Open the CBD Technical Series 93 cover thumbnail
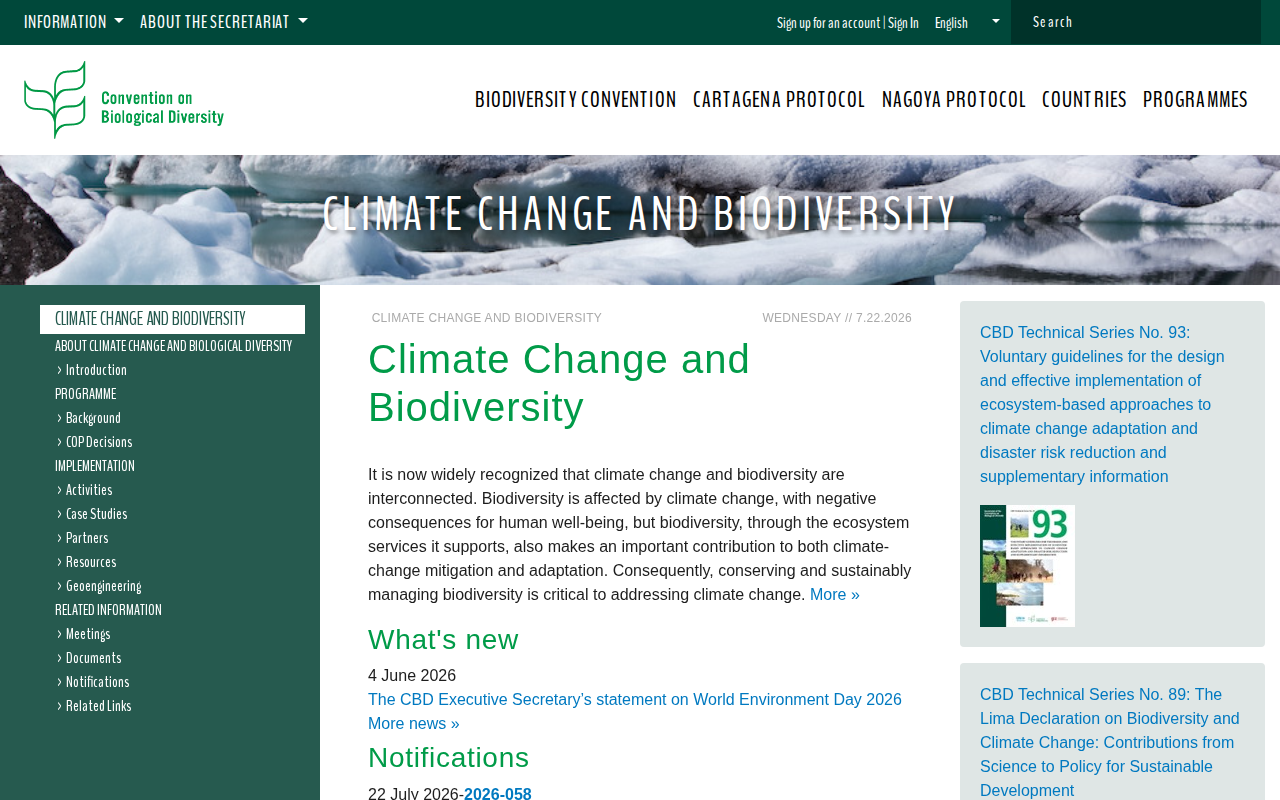This screenshot has height=800, width=1280. [x=1027, y=566]
